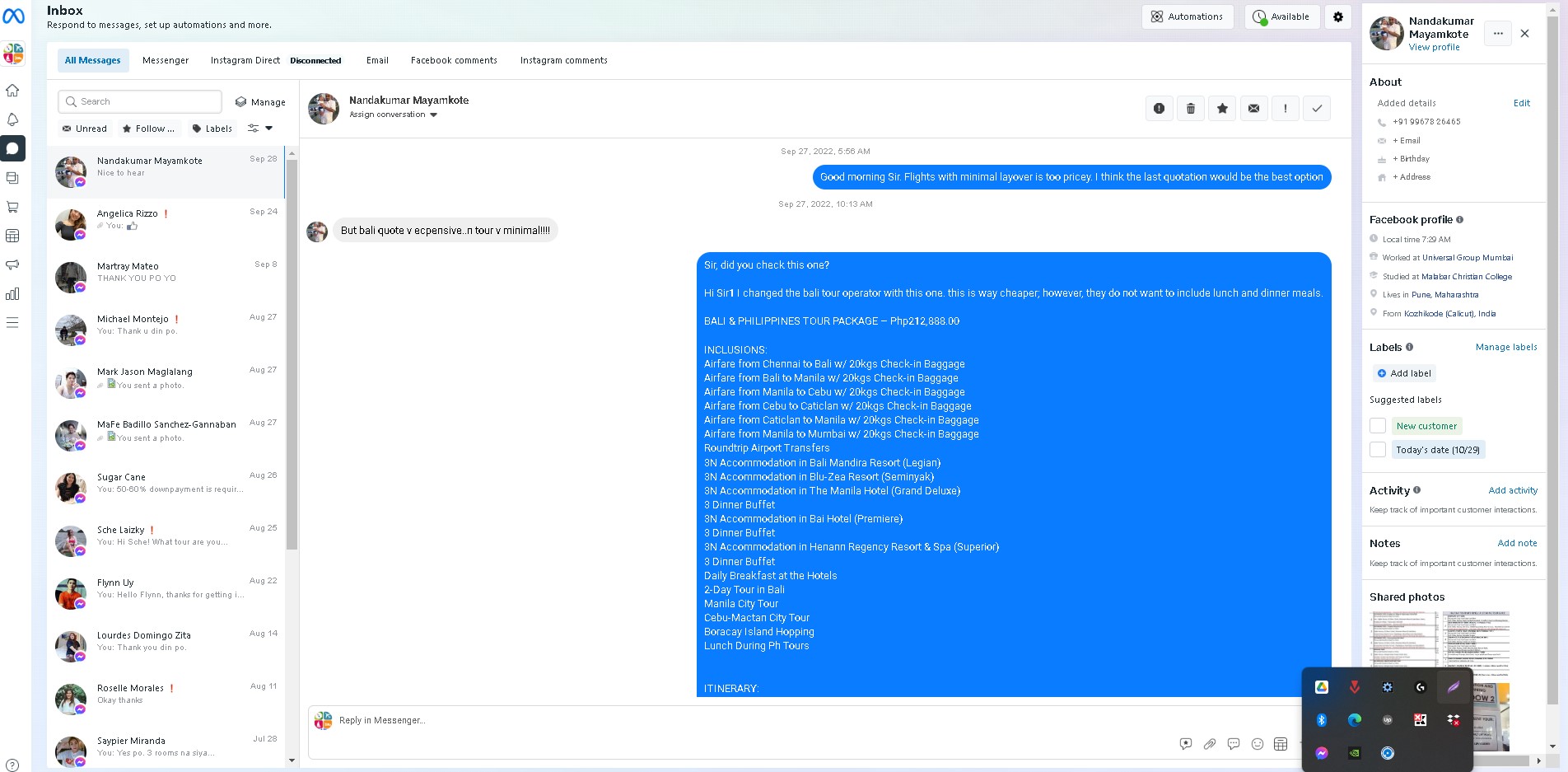Screen dimensions: 1568x772
Task: Open the conversation filter options dropdown
Action: tap(260, 129)
